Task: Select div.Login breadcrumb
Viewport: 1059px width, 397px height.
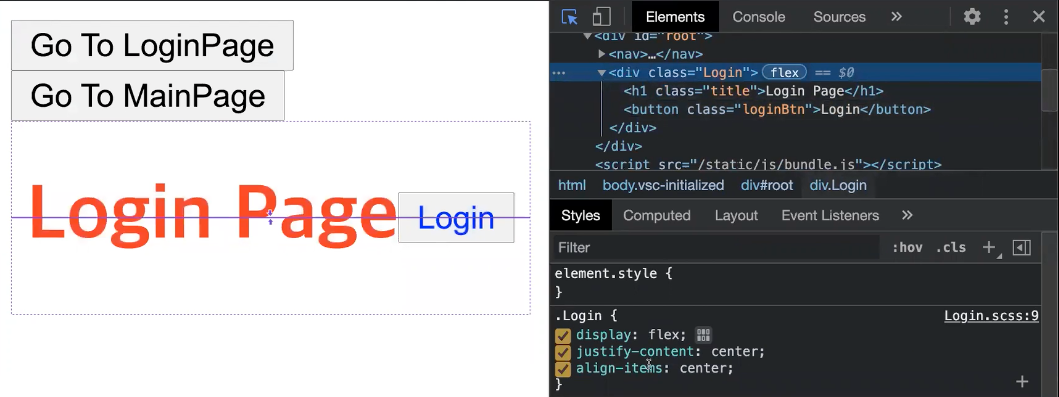Action: [x=838, y=185]
